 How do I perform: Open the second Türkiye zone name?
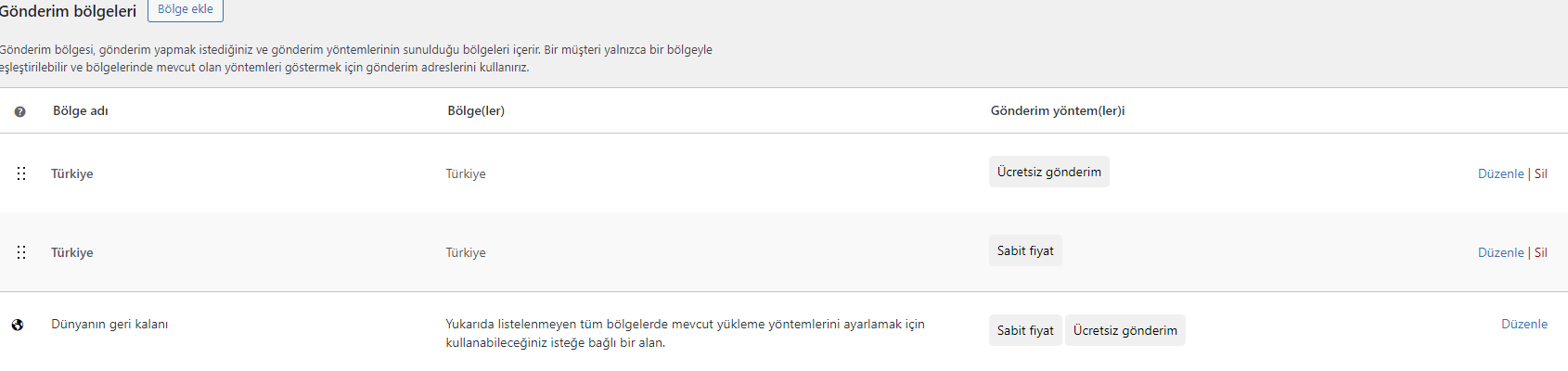pyautogui.click(x=72, y=252)
